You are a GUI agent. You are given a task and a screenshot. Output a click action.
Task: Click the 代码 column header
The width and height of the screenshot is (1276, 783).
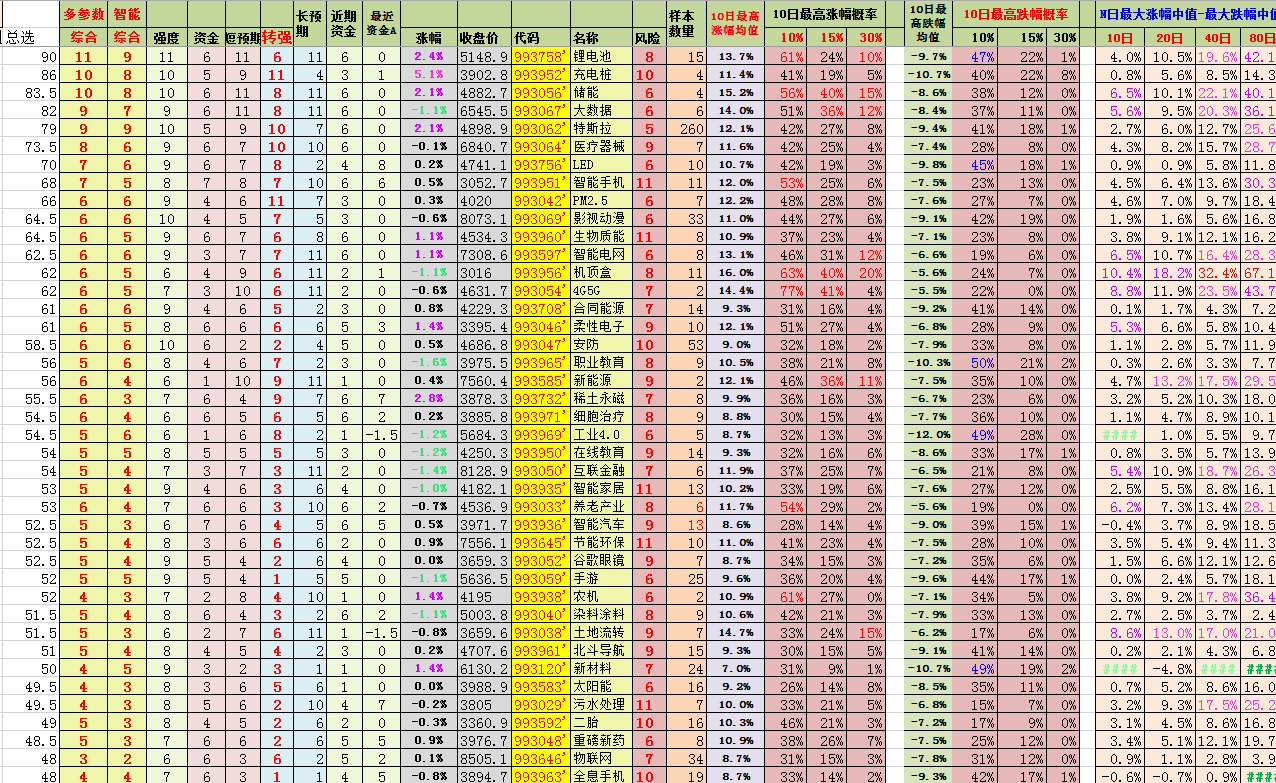pos(541,37)
